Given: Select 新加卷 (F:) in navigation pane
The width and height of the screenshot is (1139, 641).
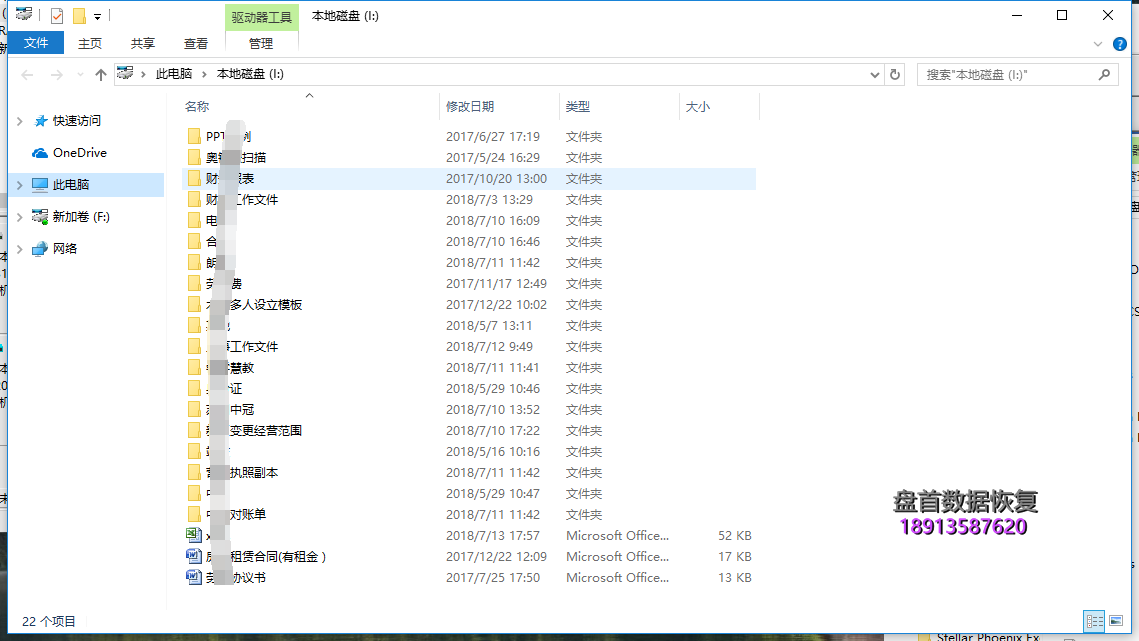Looking at the screenshot, I should point(81,217).
